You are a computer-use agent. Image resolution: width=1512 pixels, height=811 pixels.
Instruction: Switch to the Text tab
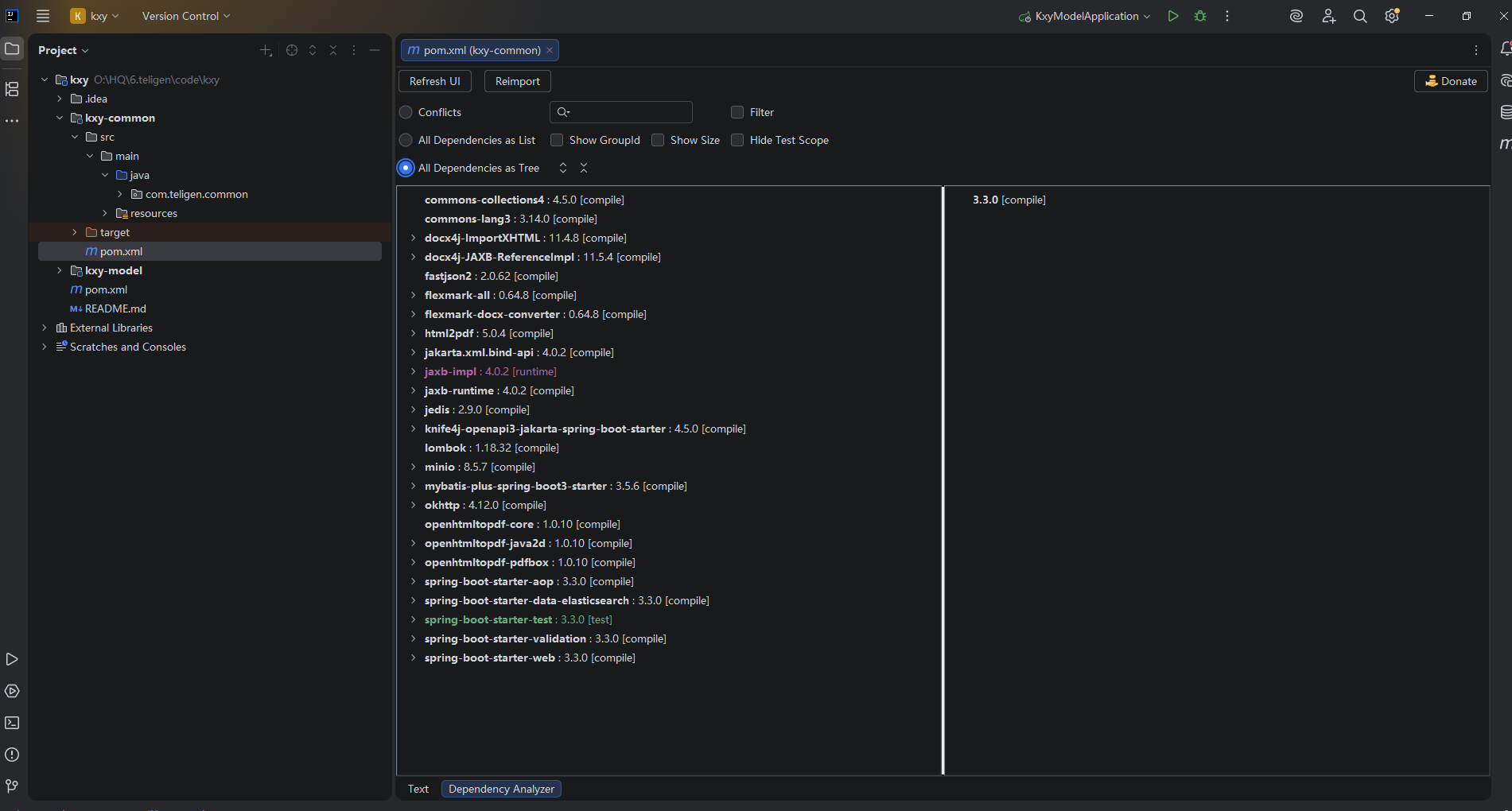click(418, 789)
